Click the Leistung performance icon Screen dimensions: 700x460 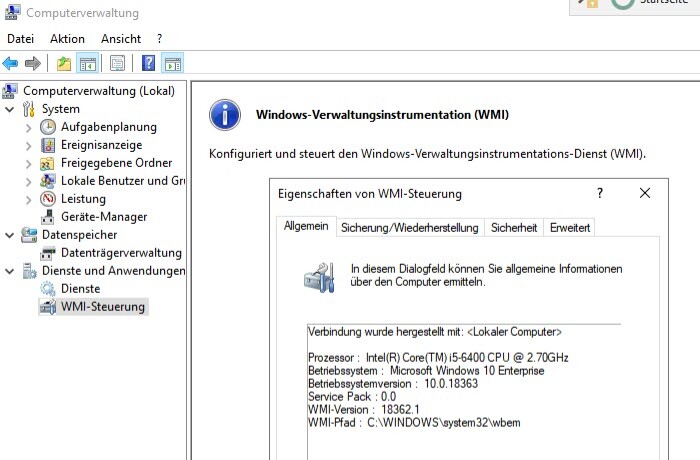tap(48, 199)
